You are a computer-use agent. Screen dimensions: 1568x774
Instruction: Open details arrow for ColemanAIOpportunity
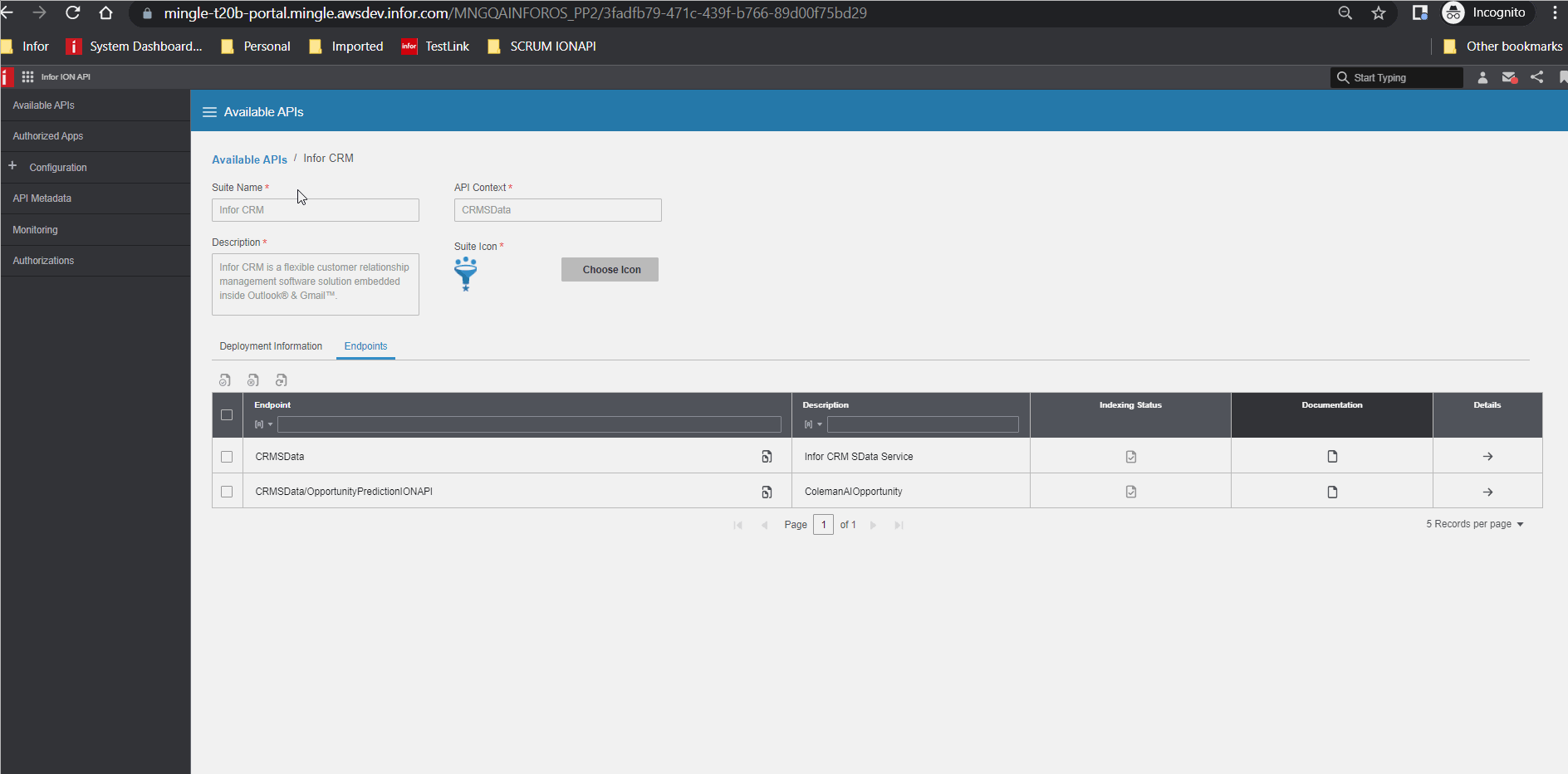click(1487, 492)
